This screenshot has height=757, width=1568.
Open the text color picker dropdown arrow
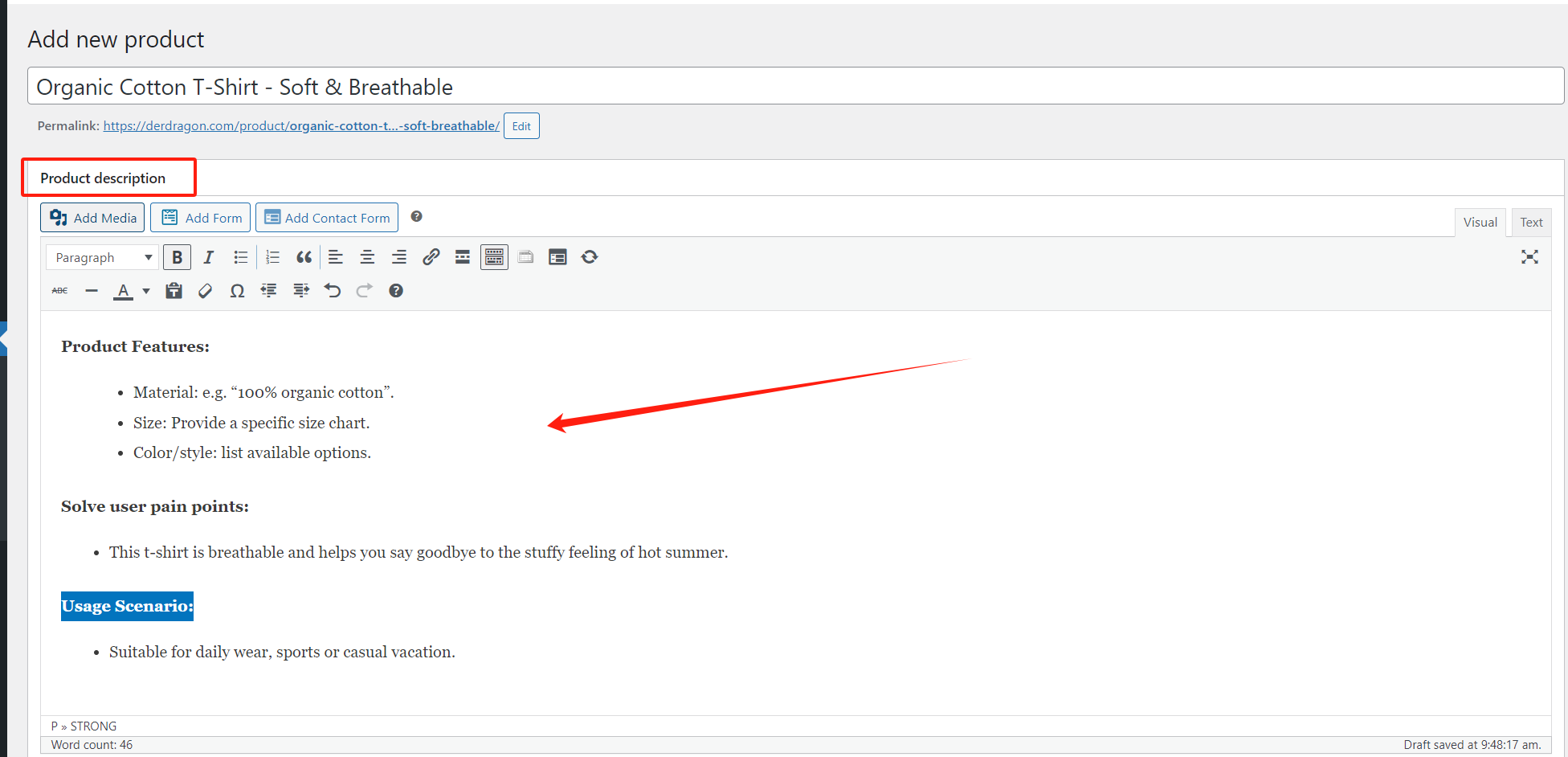146,291
